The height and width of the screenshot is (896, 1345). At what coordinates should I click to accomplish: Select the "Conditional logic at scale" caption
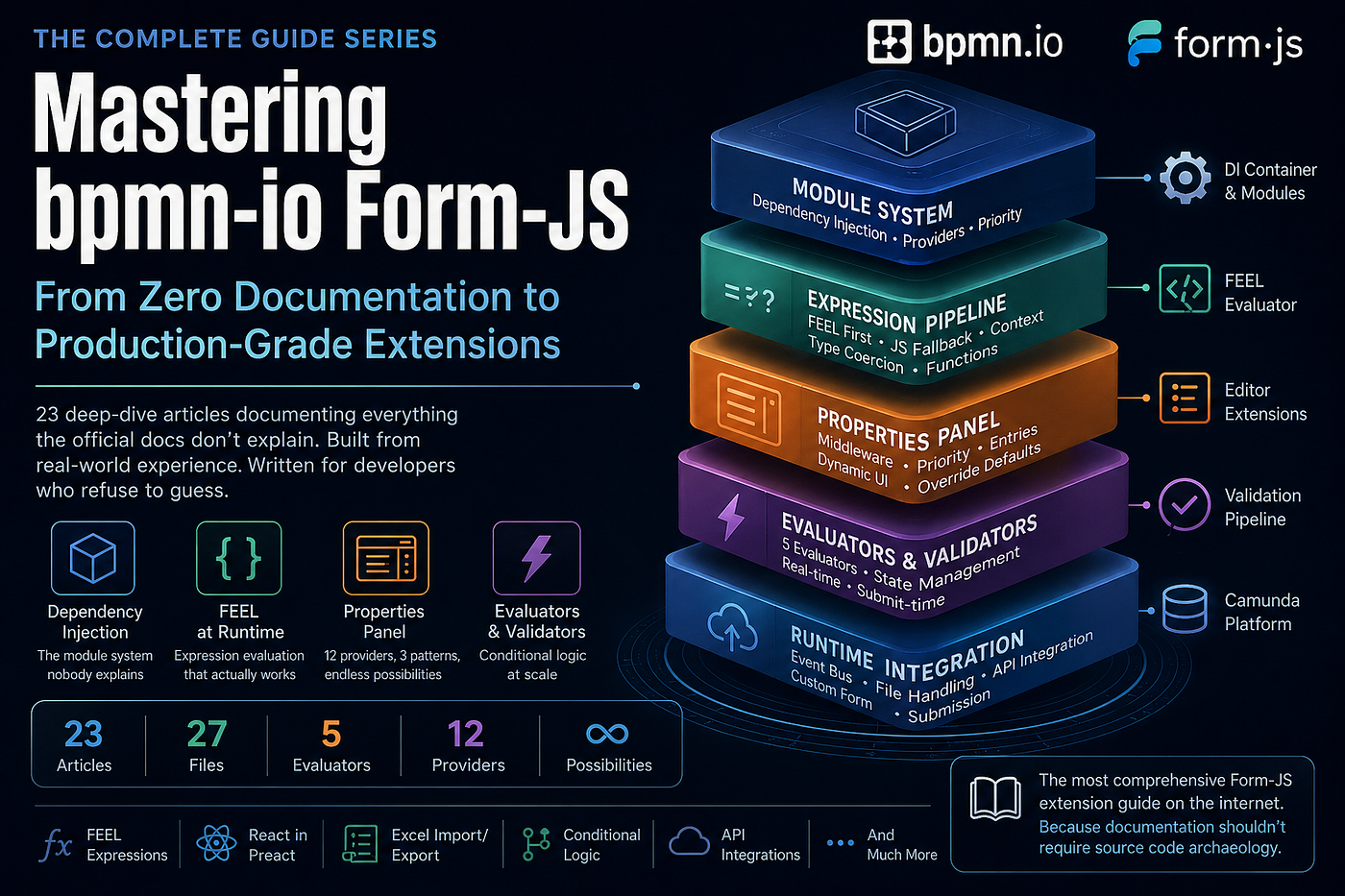[532, 665]
